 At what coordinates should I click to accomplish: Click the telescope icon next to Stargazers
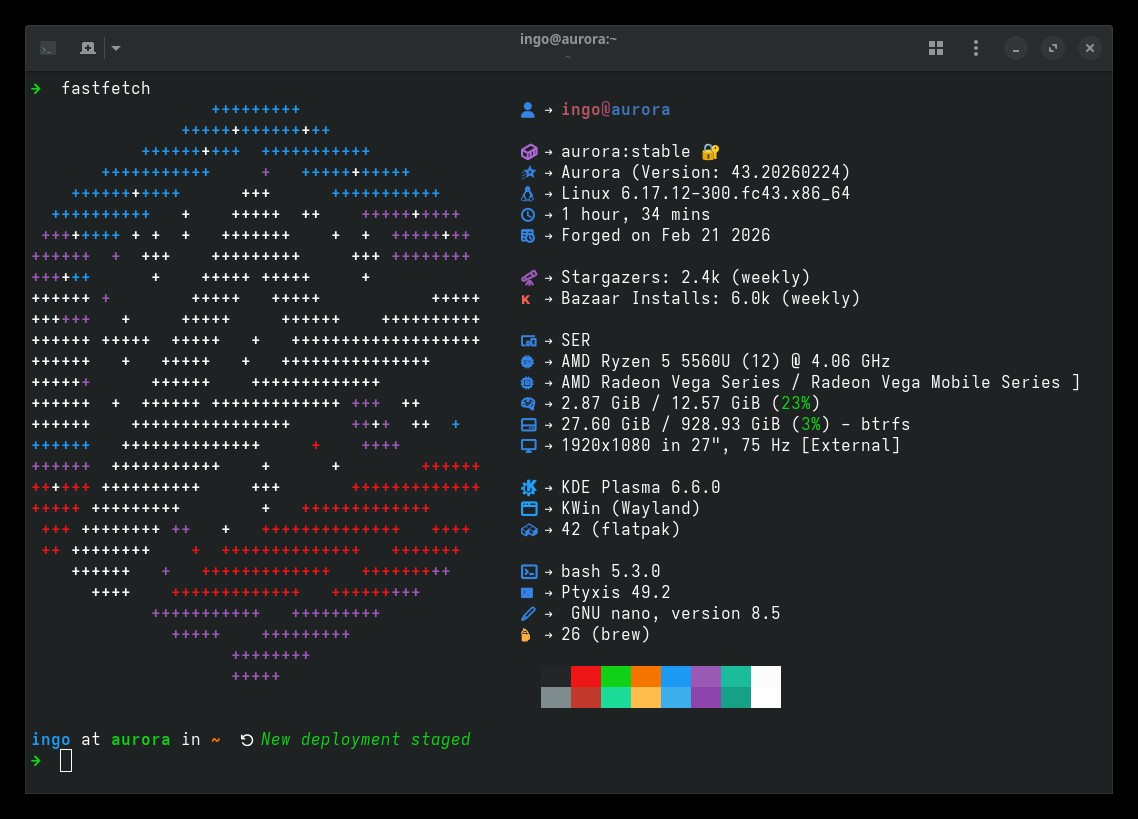[x=529, y=278]
